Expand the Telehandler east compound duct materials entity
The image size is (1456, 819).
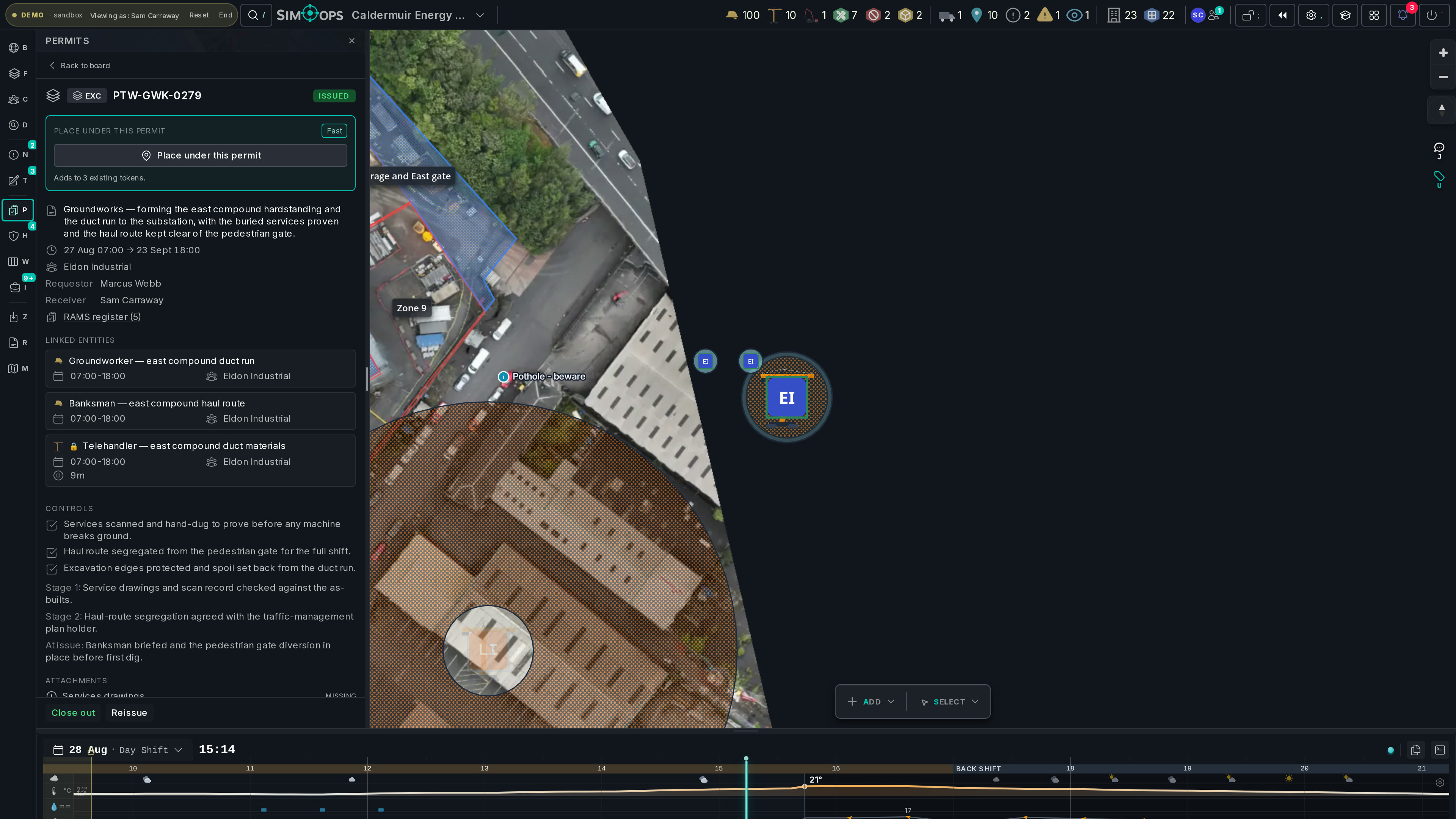[x=200, y=461]
